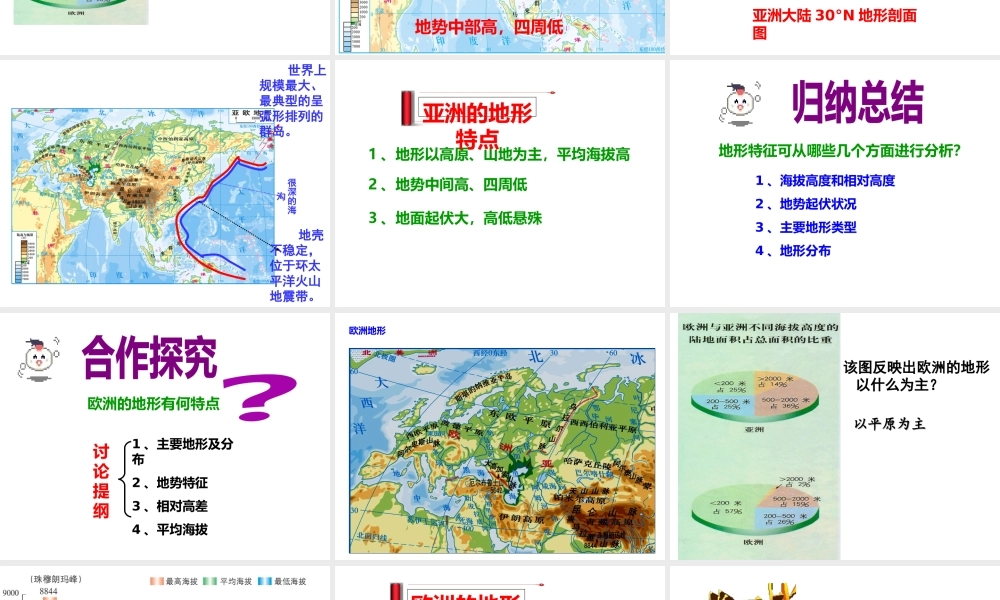The width and height of the screenshot is (1000, 600).
Task: Click the 世界上规模最大 island arc text
Action: pyautogui.click(x=292, y=101)
